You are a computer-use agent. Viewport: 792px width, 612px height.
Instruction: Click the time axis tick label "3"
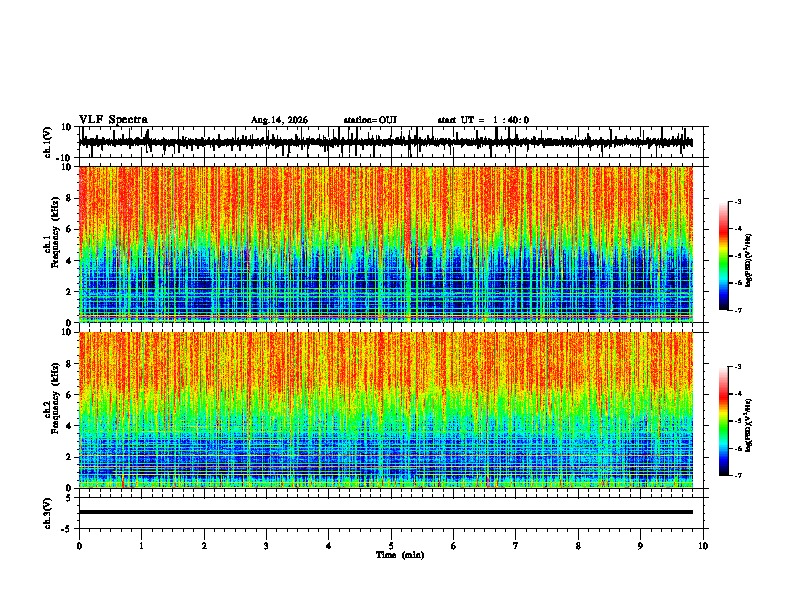pyautogui.click(x=266, y=546)
